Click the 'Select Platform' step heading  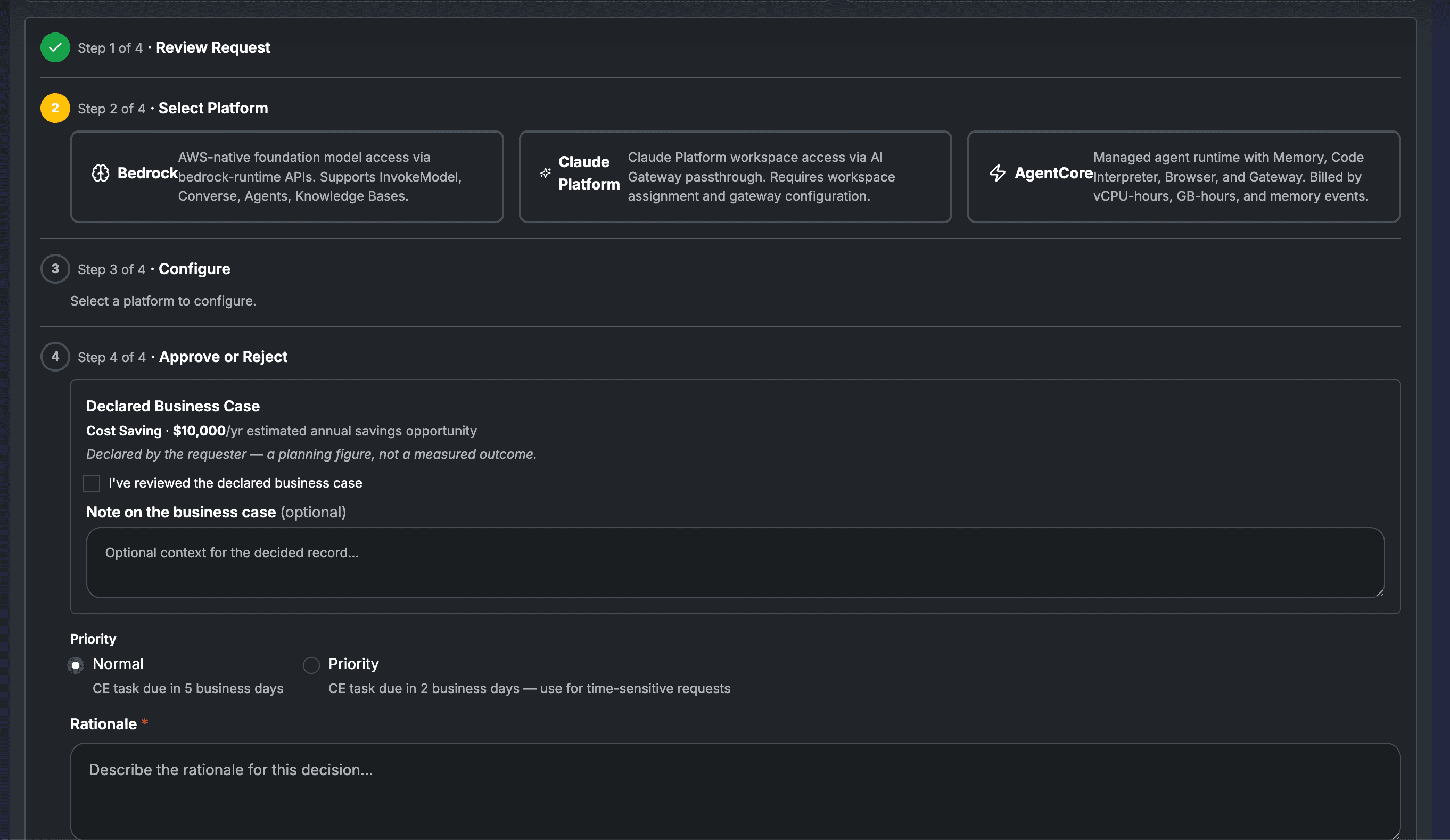(213, 108)
